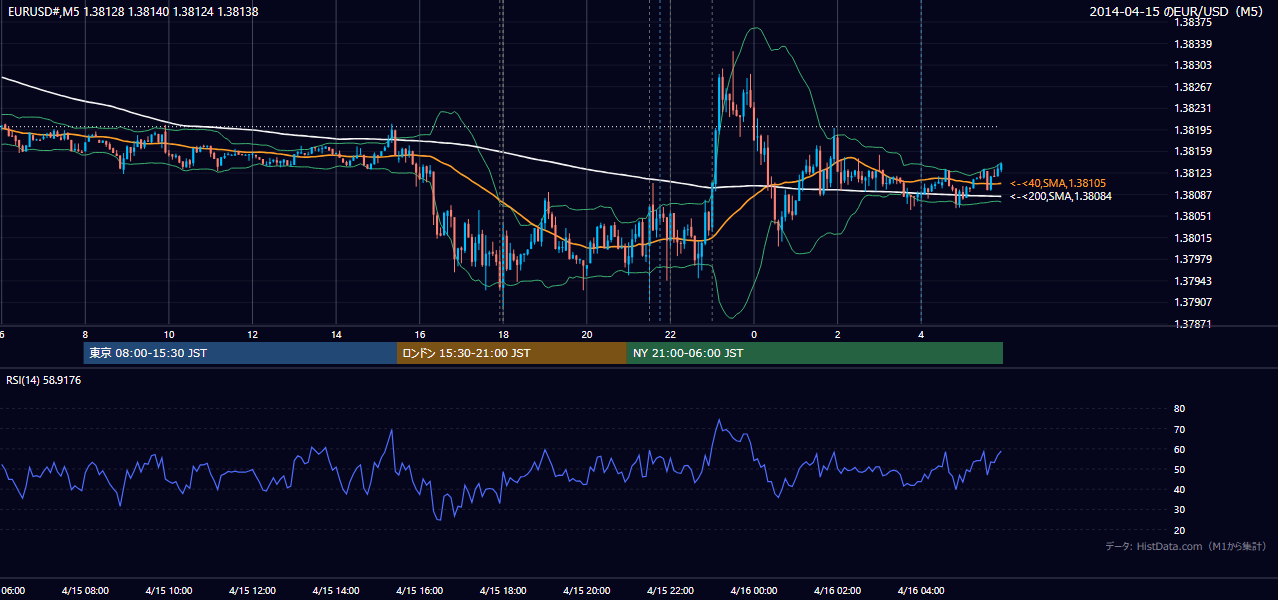Click the 1.38123 price axis label
This screenshot has width=1278, height=600.
[1192, 173]
